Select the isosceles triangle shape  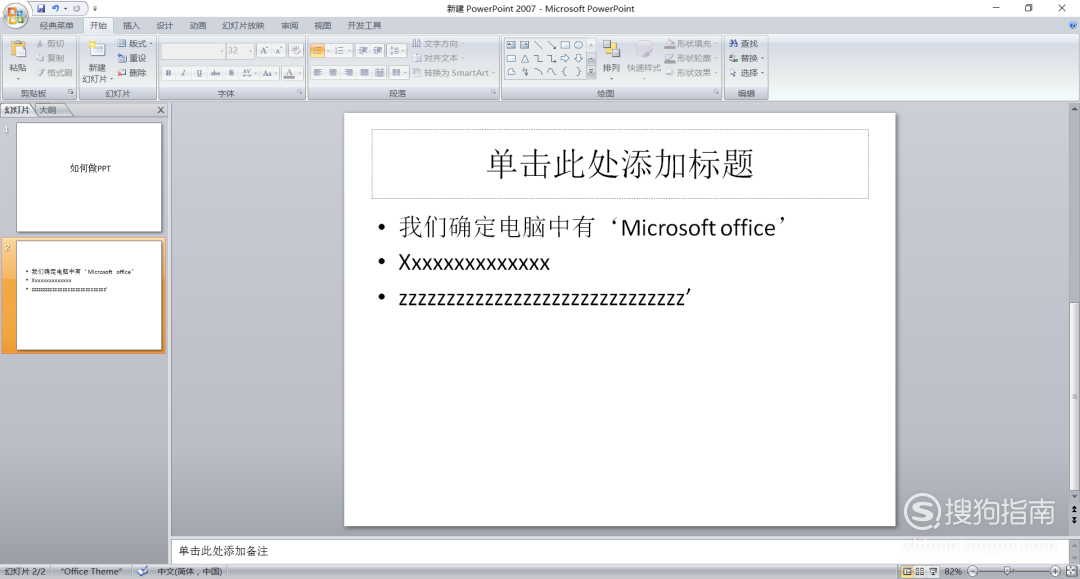tap(525, 59)
